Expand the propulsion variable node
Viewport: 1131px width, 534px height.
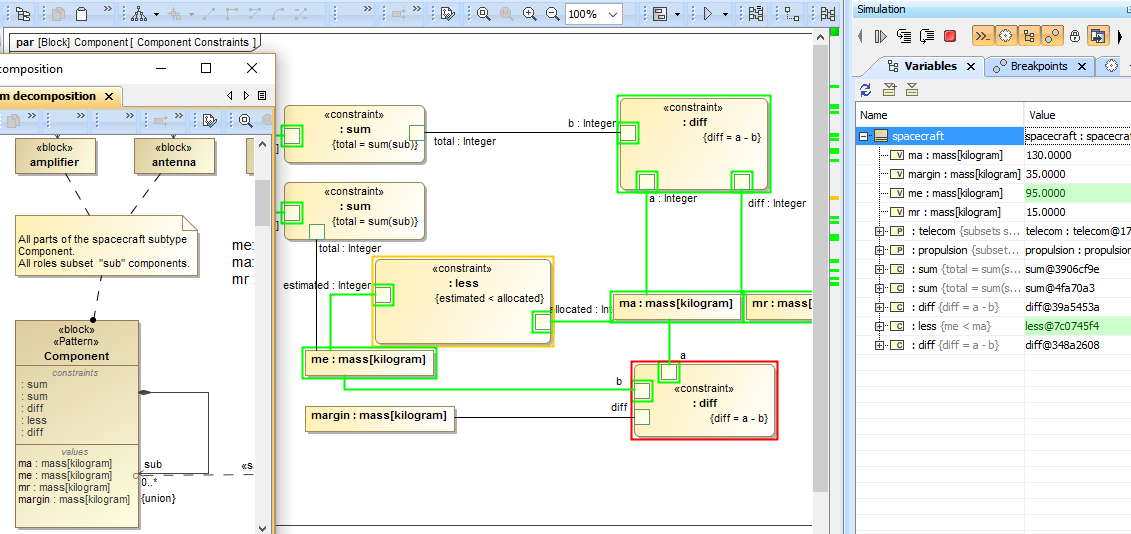(880, 250)
